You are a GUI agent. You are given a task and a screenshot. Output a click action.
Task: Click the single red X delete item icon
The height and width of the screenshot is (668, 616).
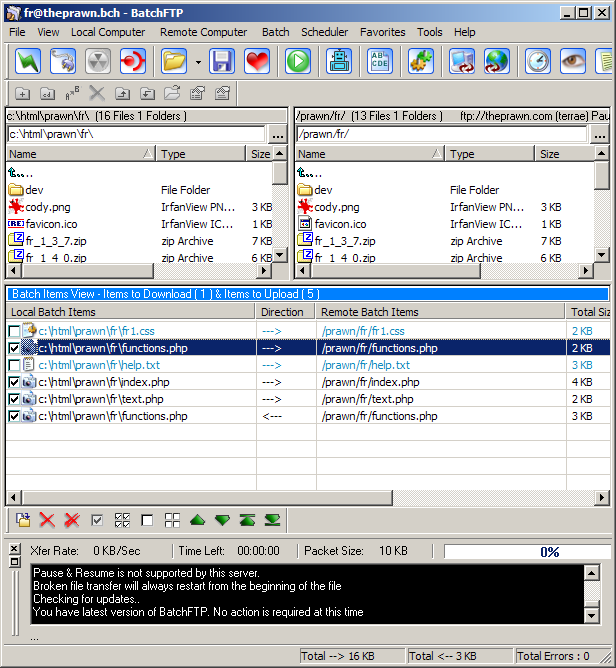(x=46, y=520)
